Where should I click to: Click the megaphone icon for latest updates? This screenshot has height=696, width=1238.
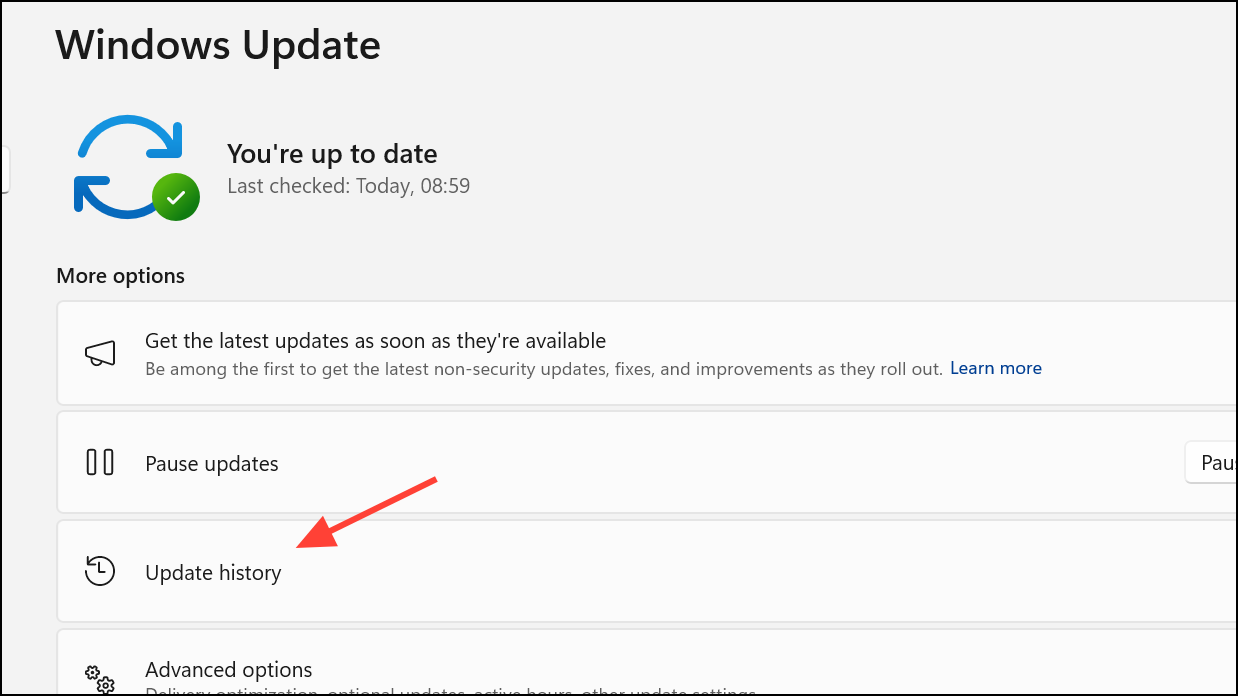pyautogui.click(x=100, y=353)
